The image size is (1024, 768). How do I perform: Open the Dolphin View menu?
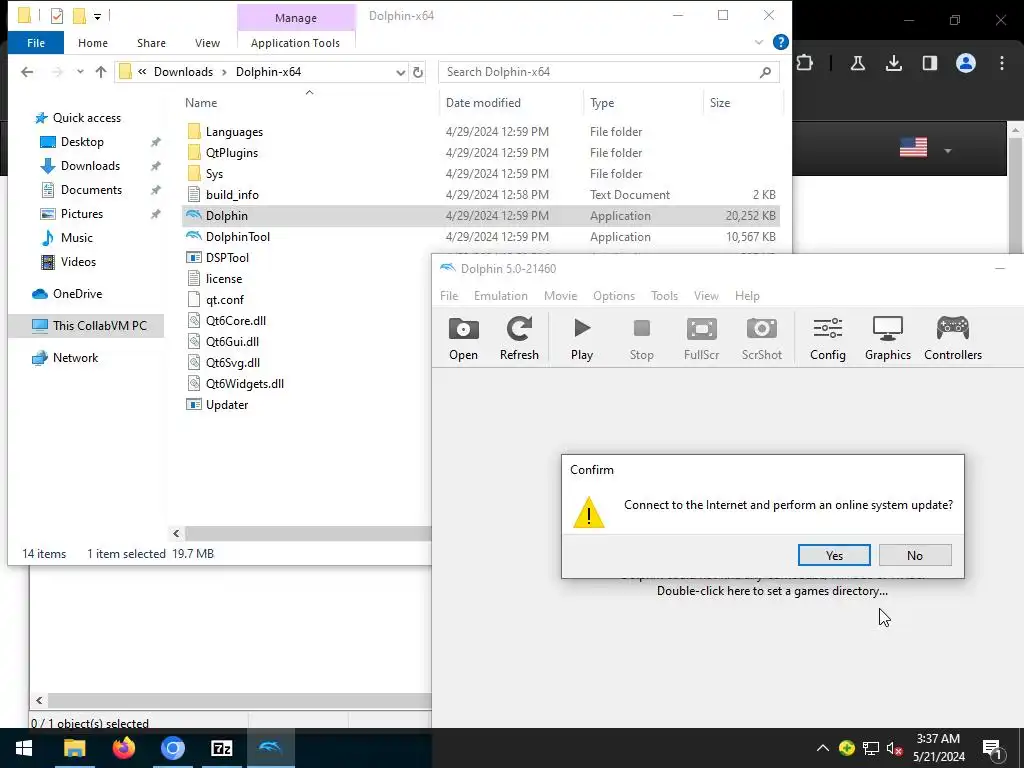(706, 296)
